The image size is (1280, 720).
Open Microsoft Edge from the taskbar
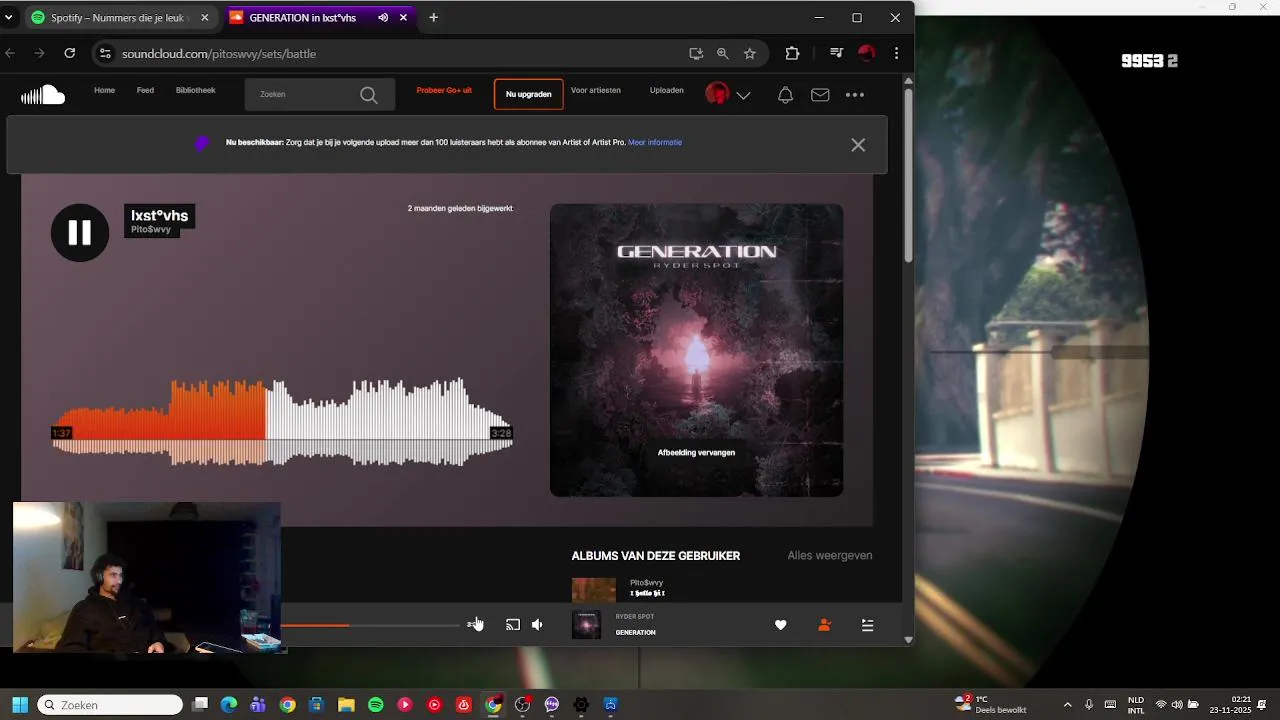click(x=229, y=705)
